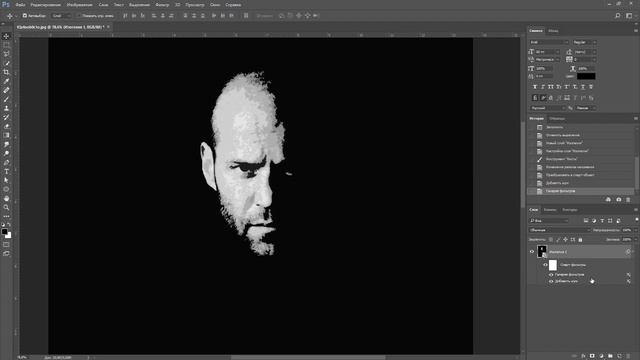The width and height of the screenshot is (640, 360).
Task: Click the smart object layer thumbnail
Action: point(542,252)
